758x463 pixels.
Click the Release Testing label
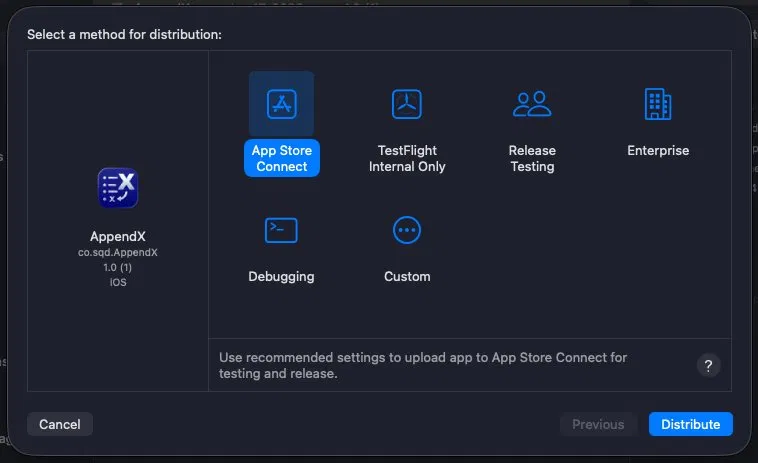532,159
